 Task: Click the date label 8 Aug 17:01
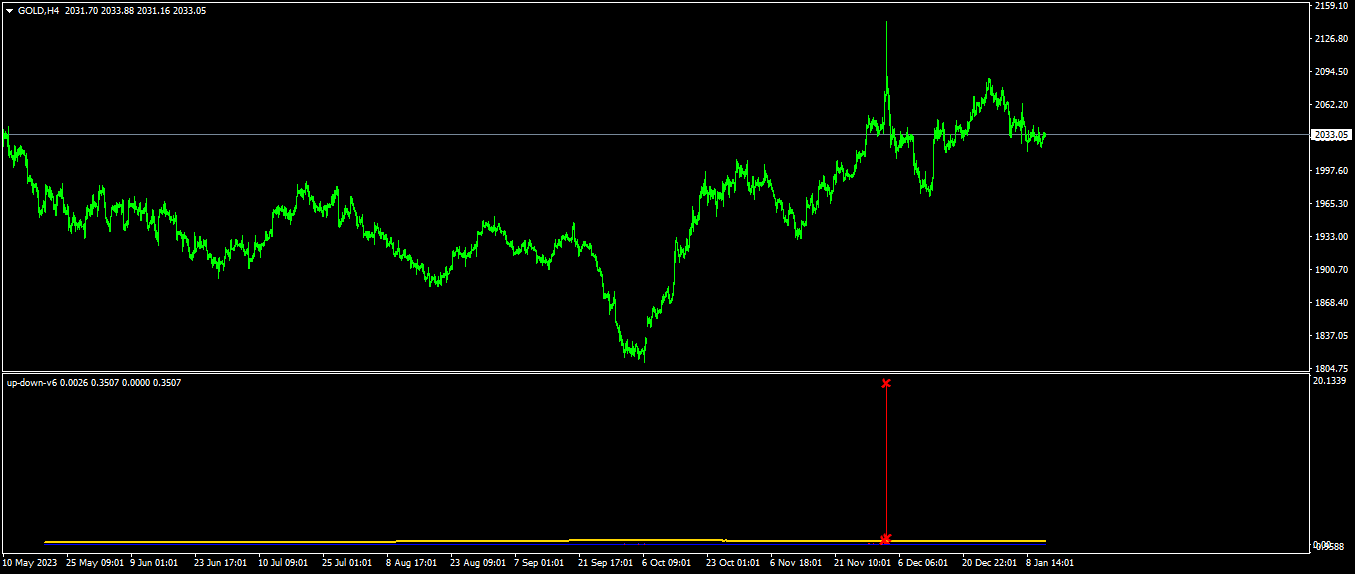tap(411, 563)
